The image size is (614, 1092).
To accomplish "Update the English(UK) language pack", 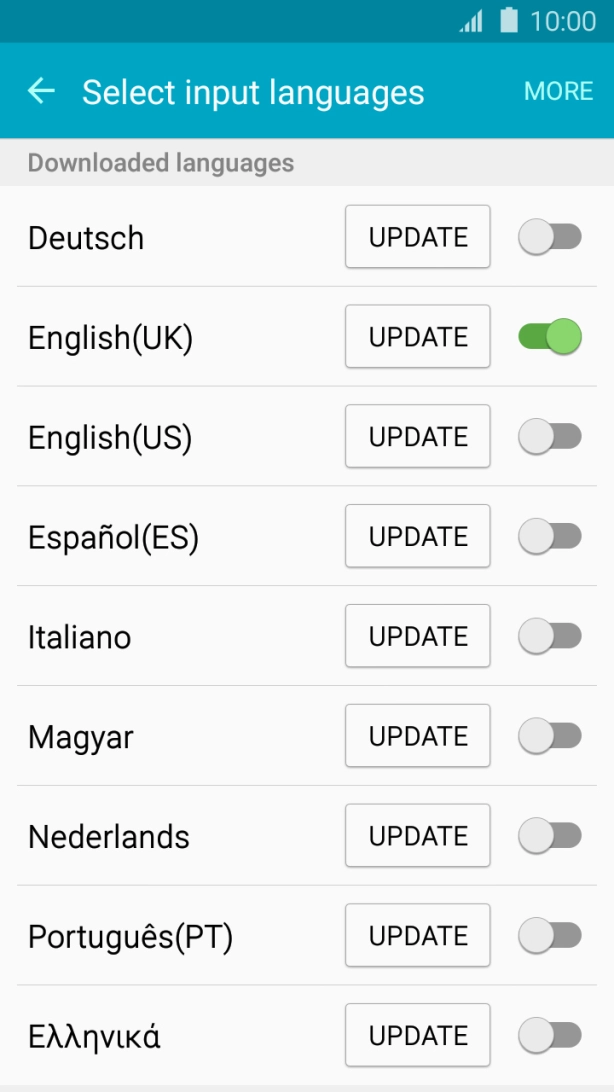I will [x=417, y=336].
